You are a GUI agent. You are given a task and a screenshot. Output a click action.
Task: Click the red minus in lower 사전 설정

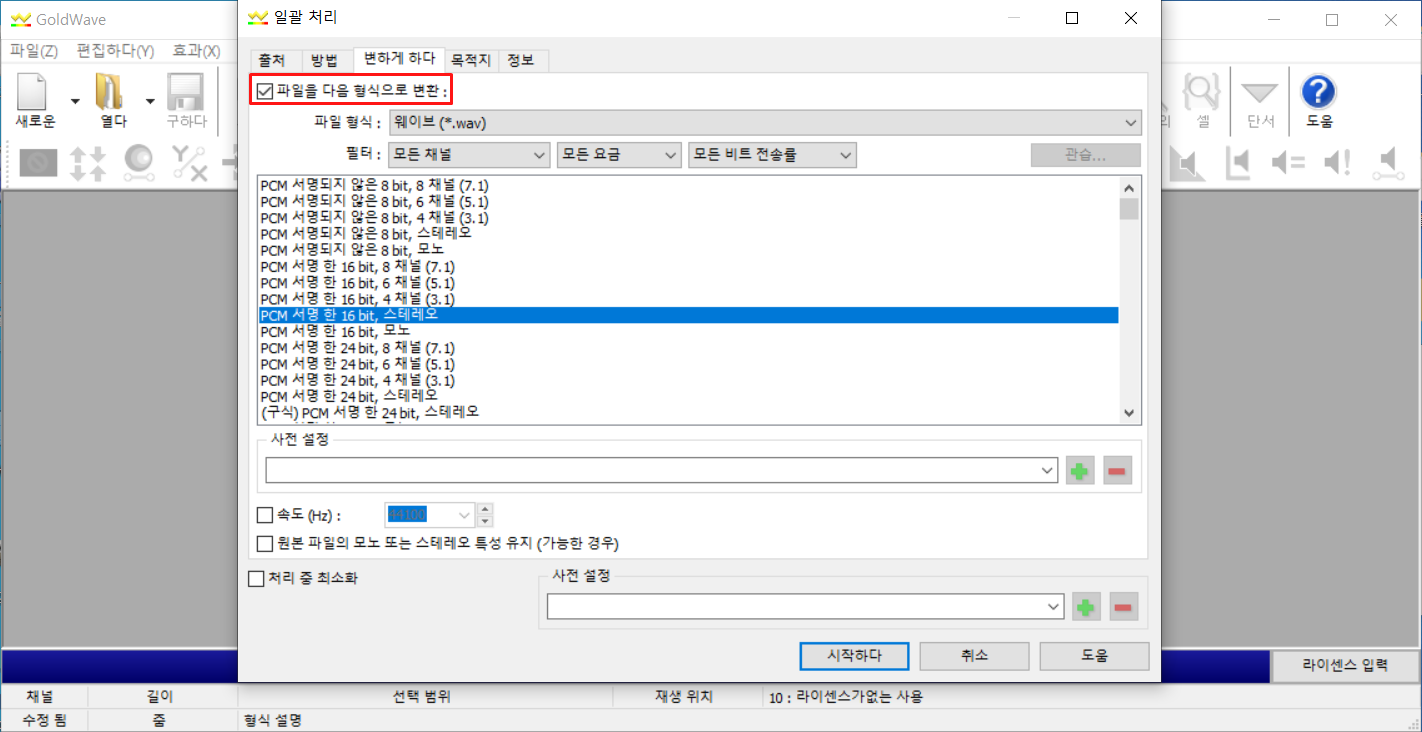pyautogui.click(x=1124, y=606)
